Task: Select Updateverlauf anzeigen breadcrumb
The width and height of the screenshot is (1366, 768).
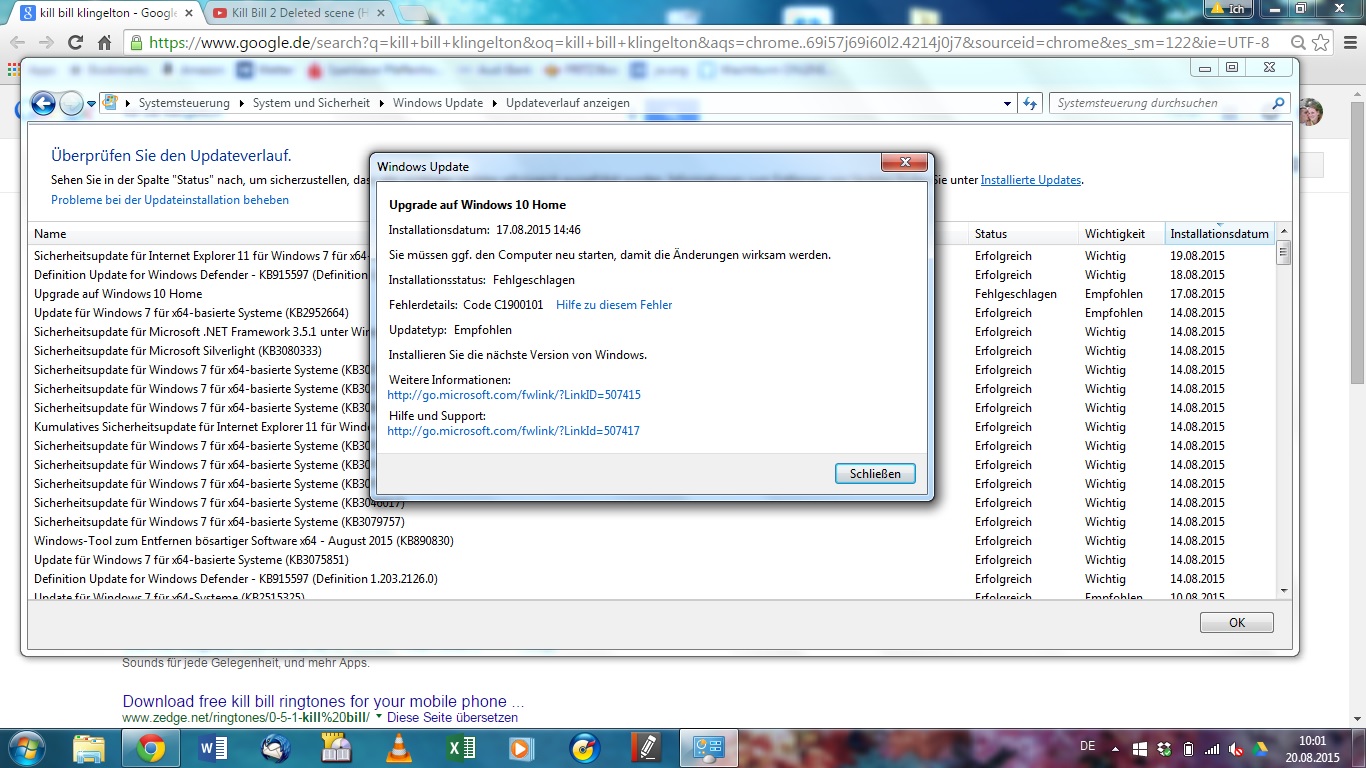Action: (x=568, y=103)
